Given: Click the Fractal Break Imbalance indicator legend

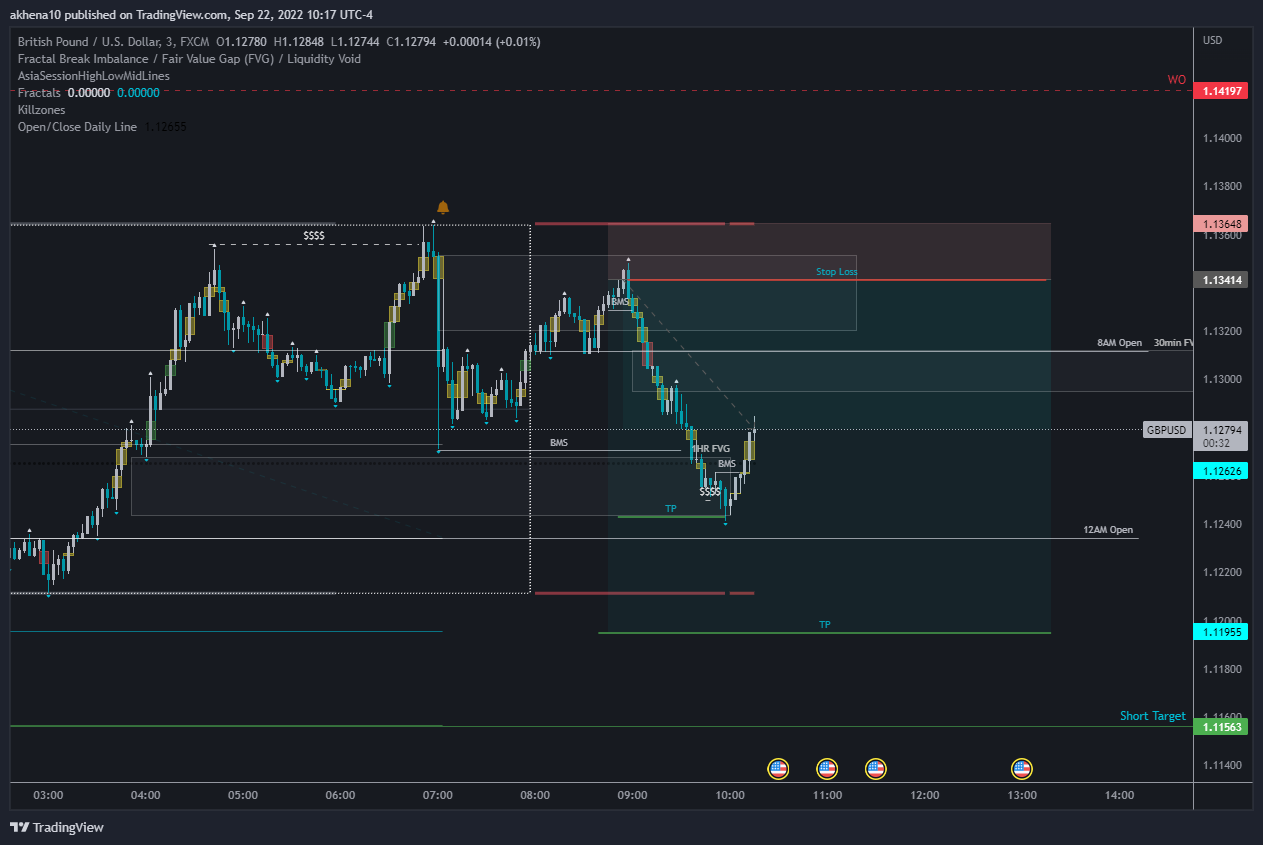Looking at the screenshot, I should 189,58.
